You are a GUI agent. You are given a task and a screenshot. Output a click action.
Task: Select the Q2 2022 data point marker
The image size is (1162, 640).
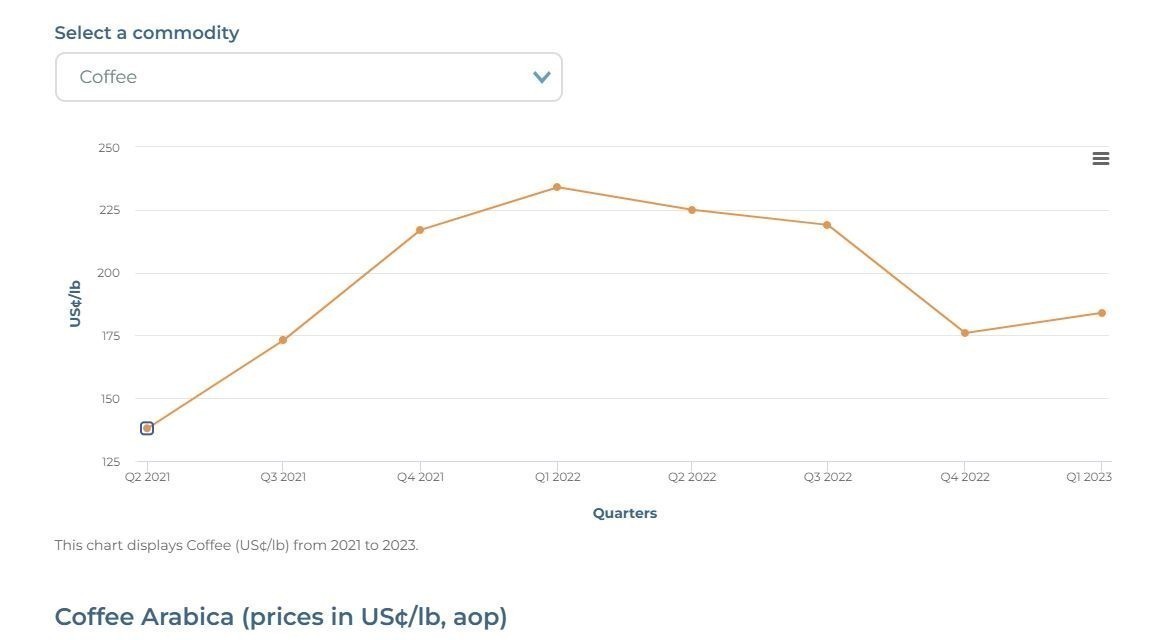point(692,210)
